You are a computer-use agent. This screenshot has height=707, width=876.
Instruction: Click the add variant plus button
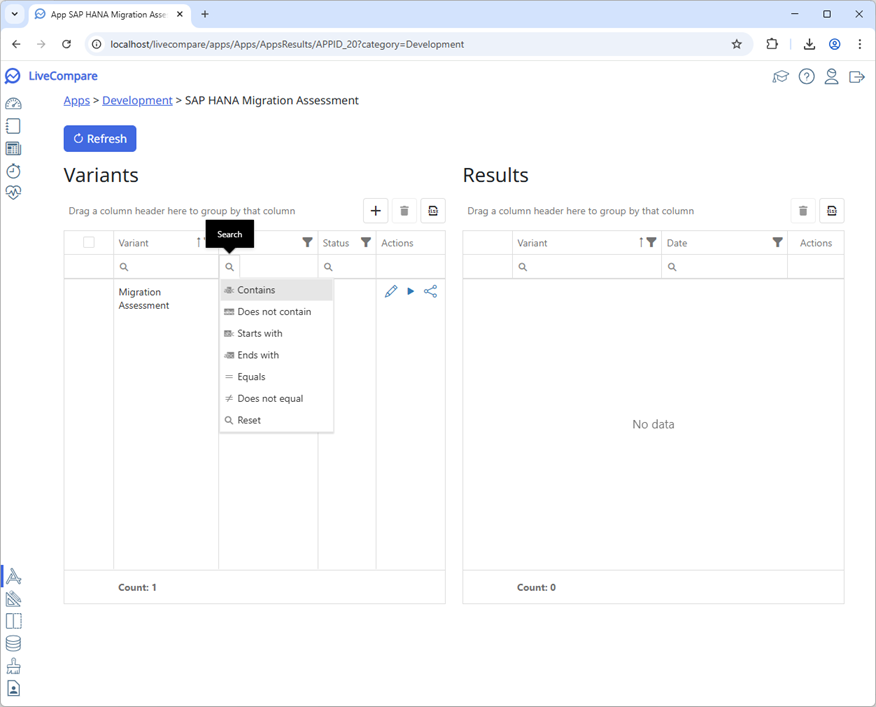pyautogui.click(x=376, y=211)
